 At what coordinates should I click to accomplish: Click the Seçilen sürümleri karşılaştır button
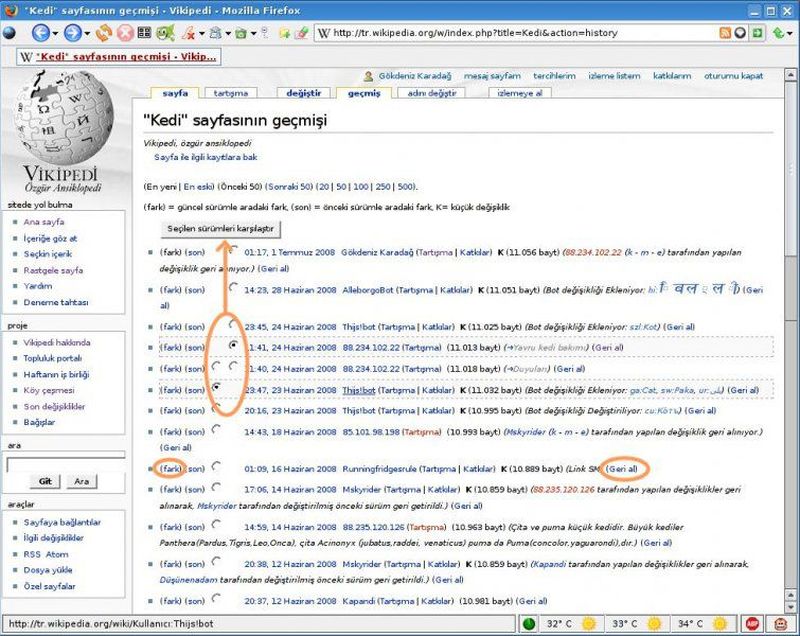220,228
